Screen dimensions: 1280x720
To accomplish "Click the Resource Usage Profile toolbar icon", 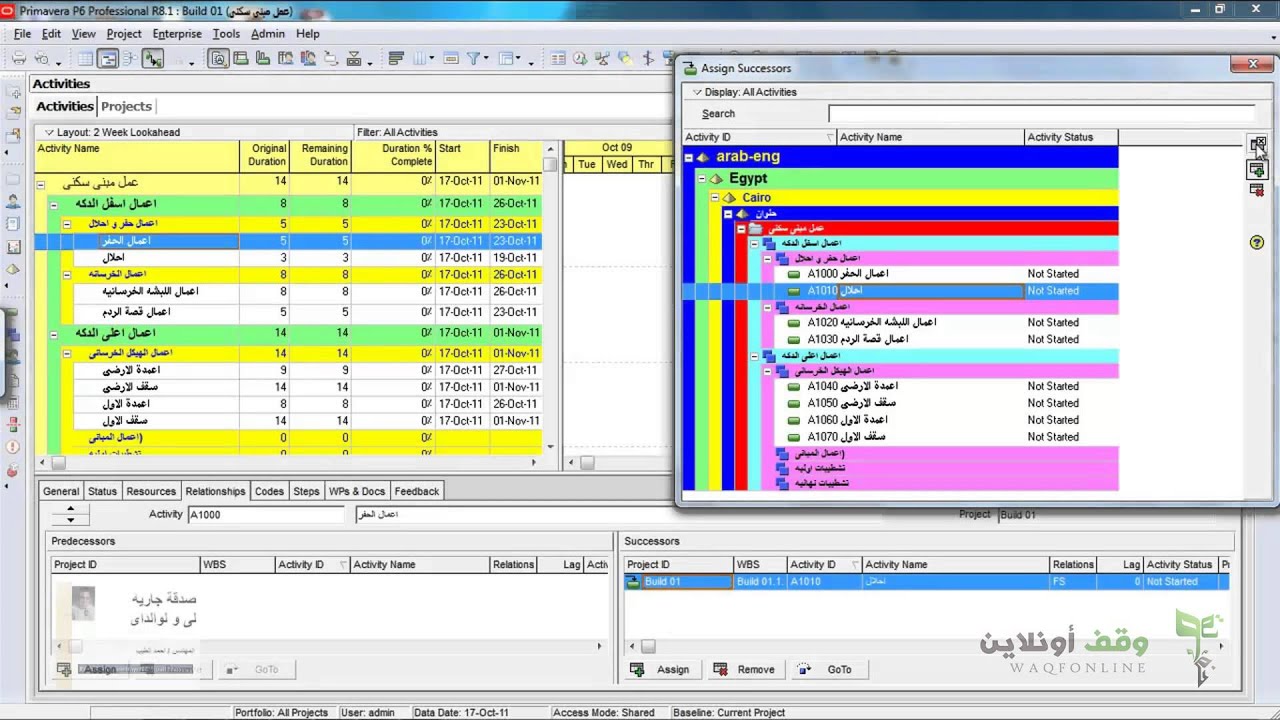I will click(x=307, y=59).
